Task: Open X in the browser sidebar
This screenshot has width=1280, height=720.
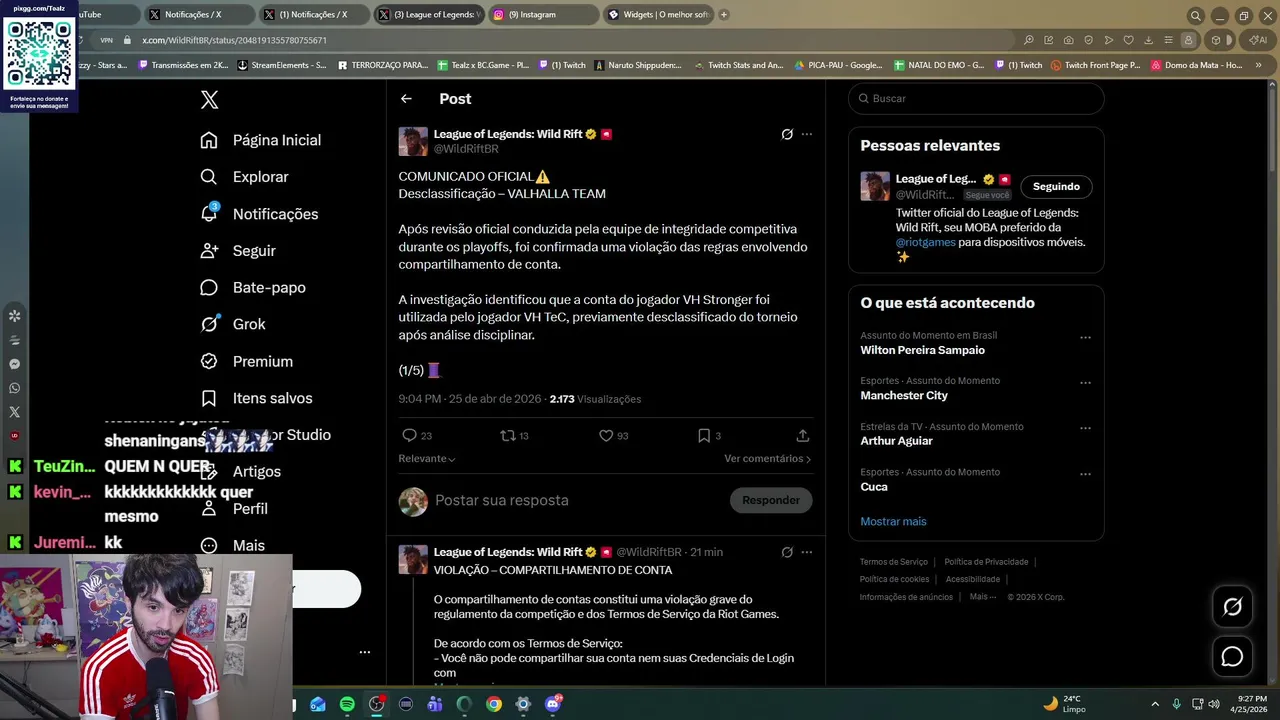Action: click(x=14, y=412)
